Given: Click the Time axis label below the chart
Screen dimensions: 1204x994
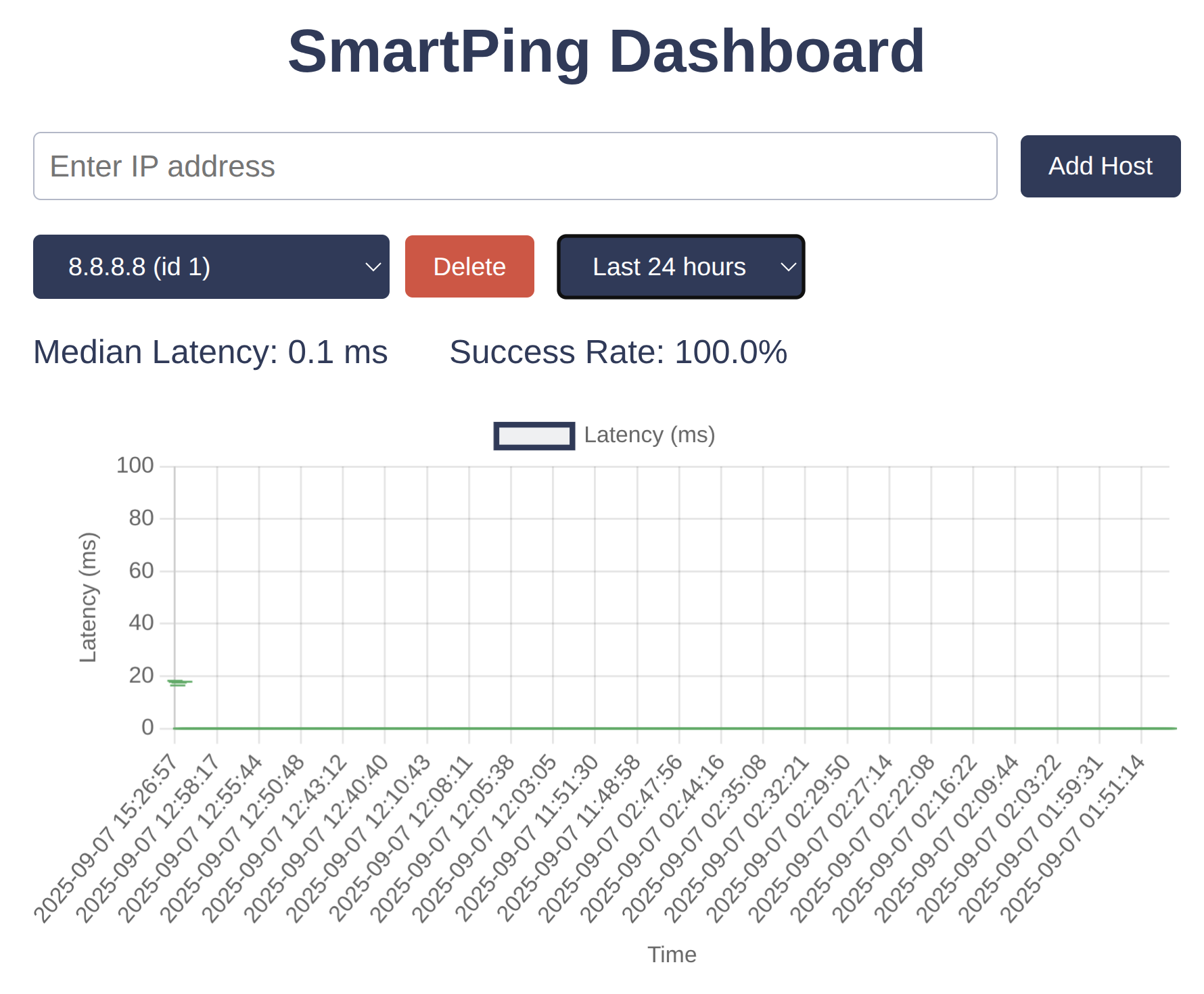Looking at the screenshot, I should point(672,954).
